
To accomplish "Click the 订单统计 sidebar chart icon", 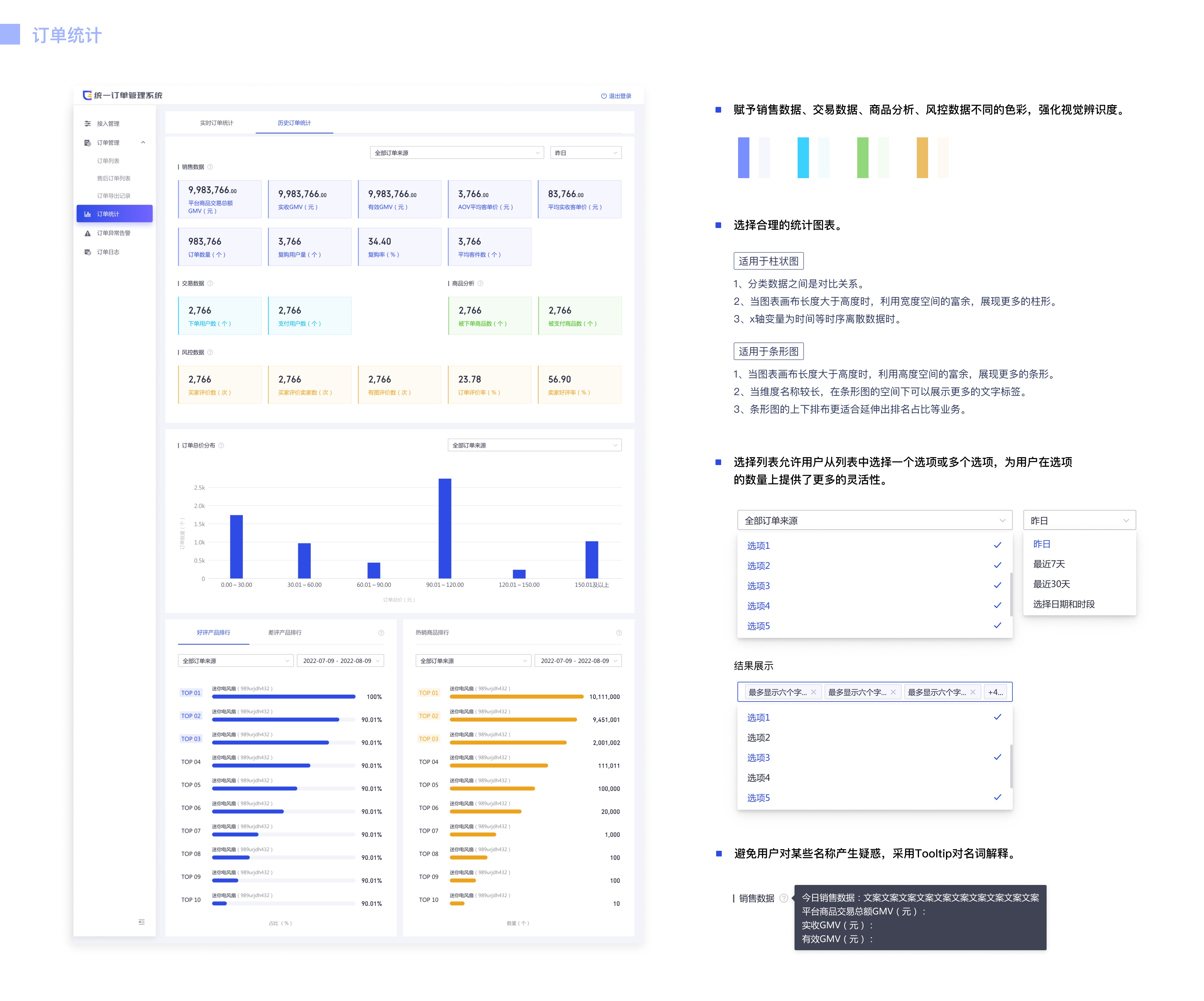I will click(87, 214).
